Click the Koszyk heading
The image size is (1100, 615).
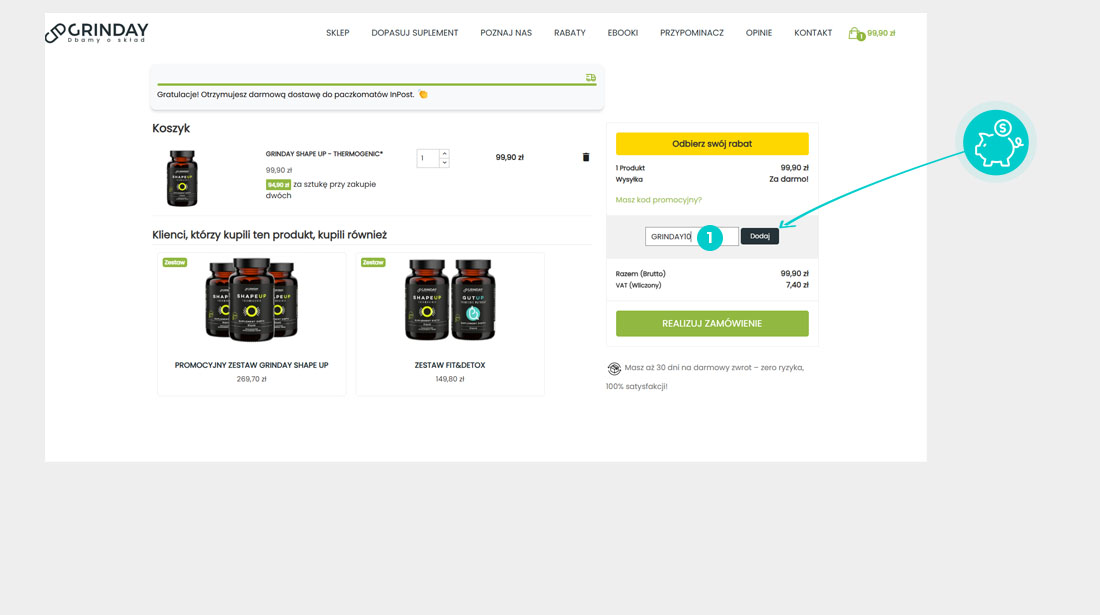tap(171, 128)
